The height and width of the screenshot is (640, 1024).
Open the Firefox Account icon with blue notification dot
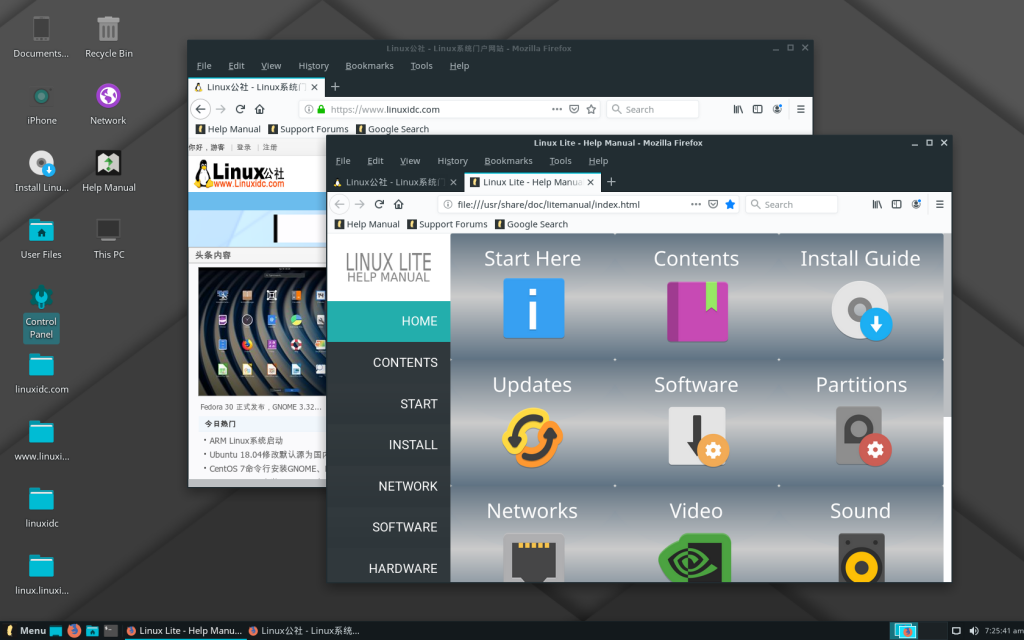pos(916,203)
